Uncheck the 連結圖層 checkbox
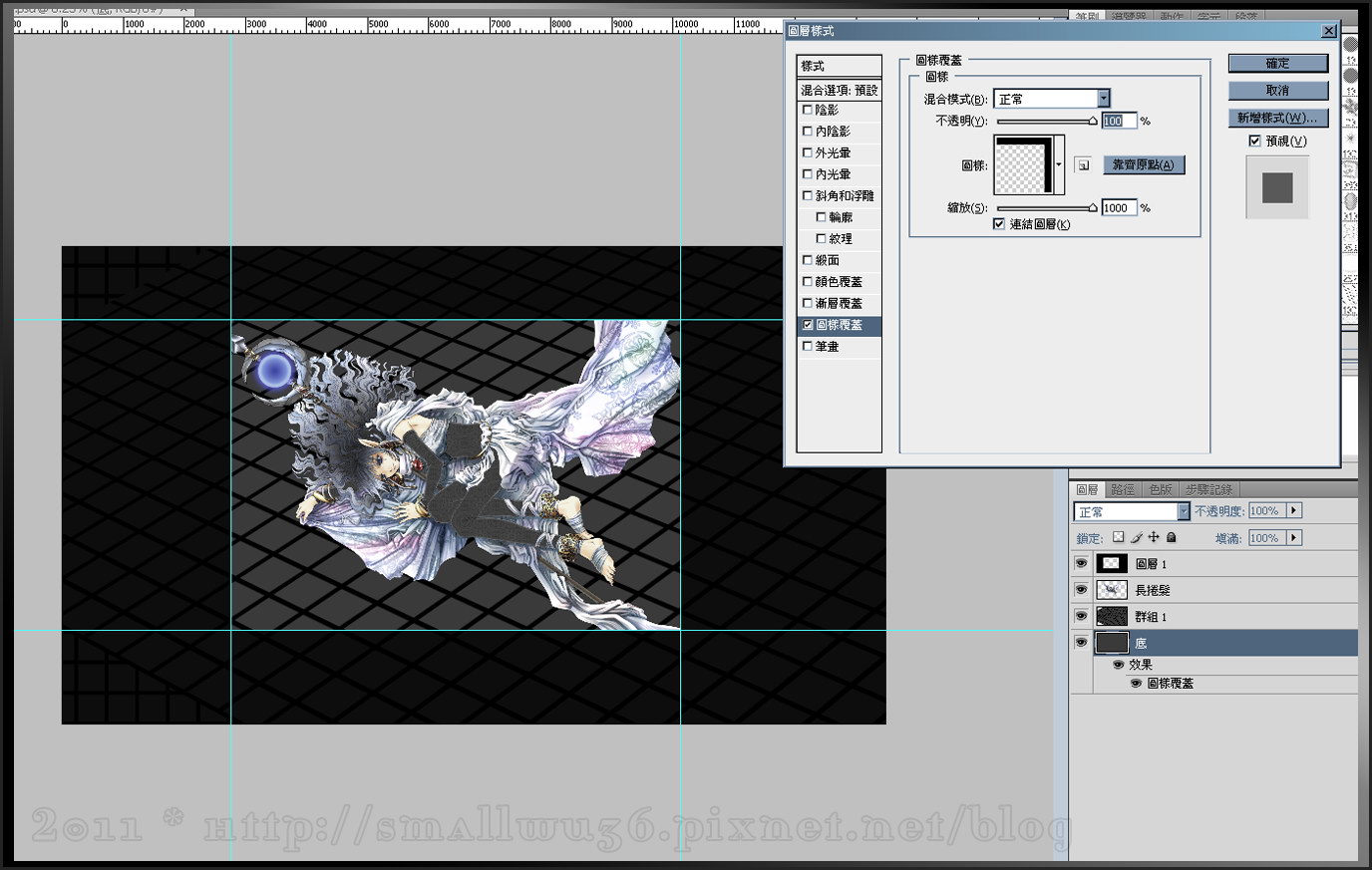The height and width of the screenshot is (870, 1372). (x=999, y=224)
